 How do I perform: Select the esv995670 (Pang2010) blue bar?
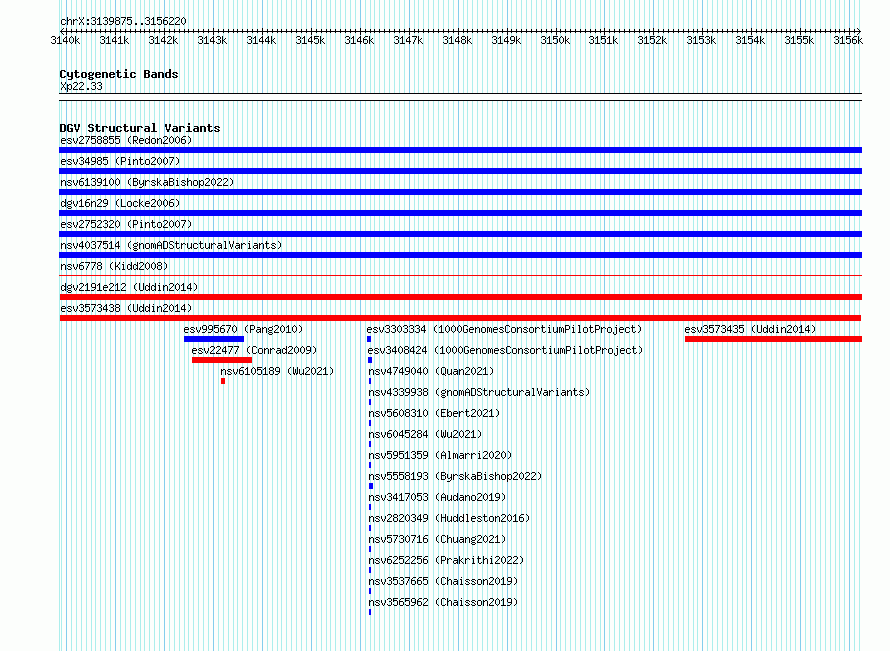(214, 339)
